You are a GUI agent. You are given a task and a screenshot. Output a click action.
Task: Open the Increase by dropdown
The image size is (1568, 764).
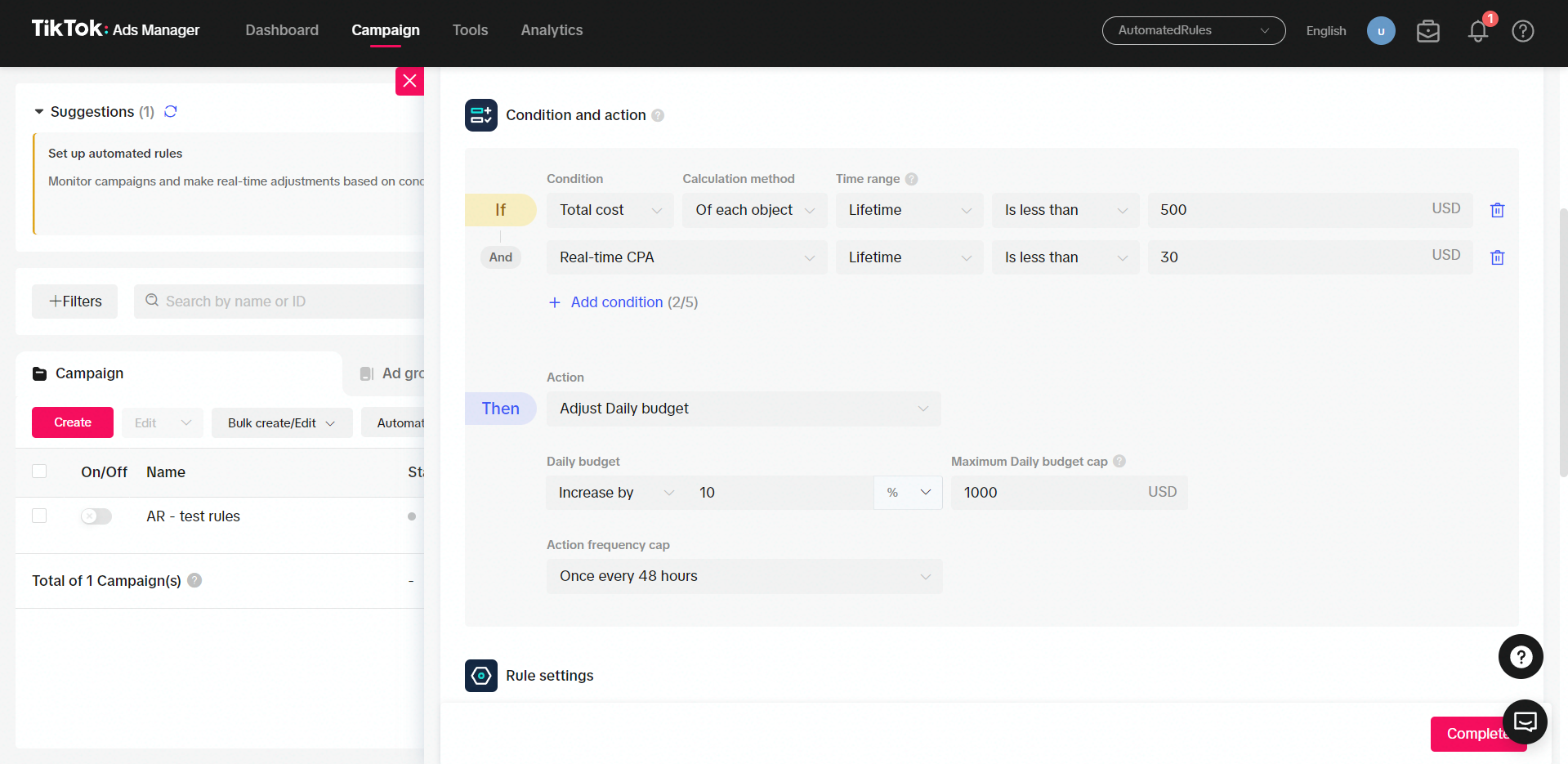(616, 493)
